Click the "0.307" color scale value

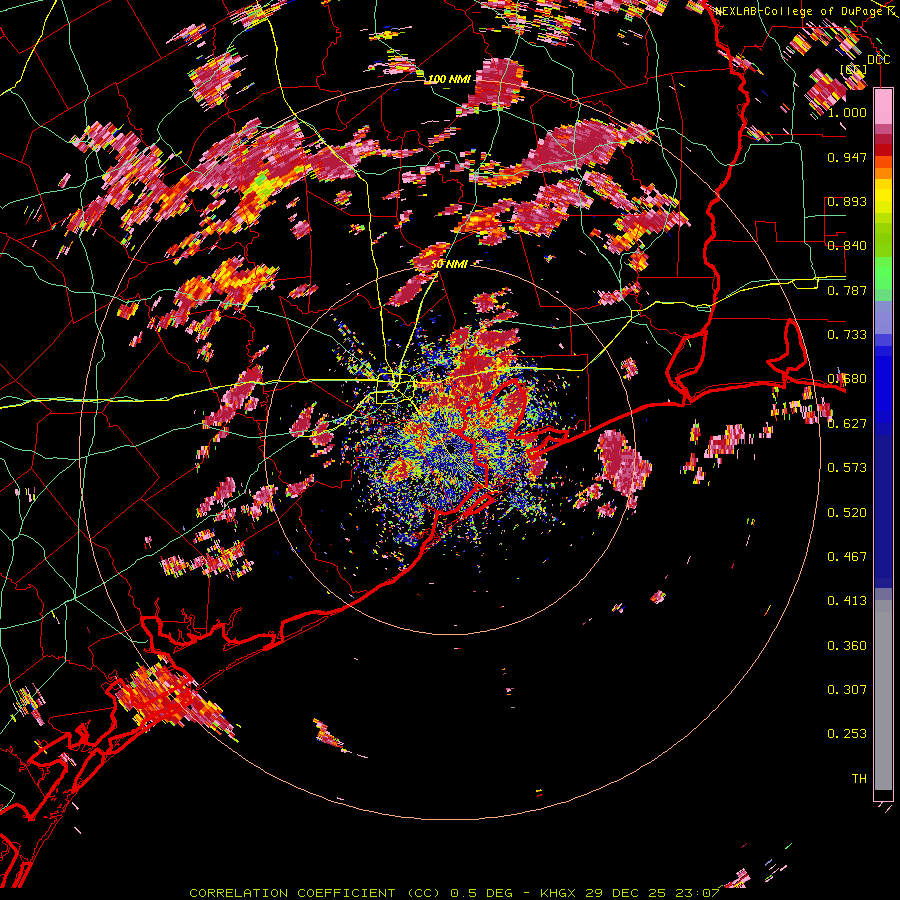coord(847,690)
